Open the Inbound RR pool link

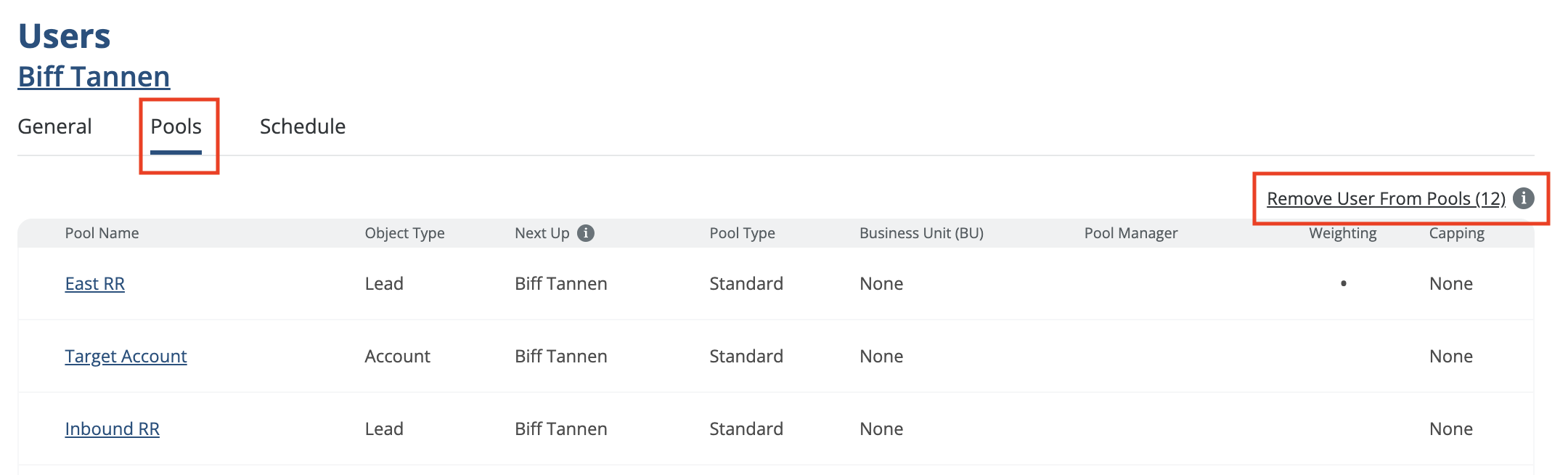[x=113, y=429]
